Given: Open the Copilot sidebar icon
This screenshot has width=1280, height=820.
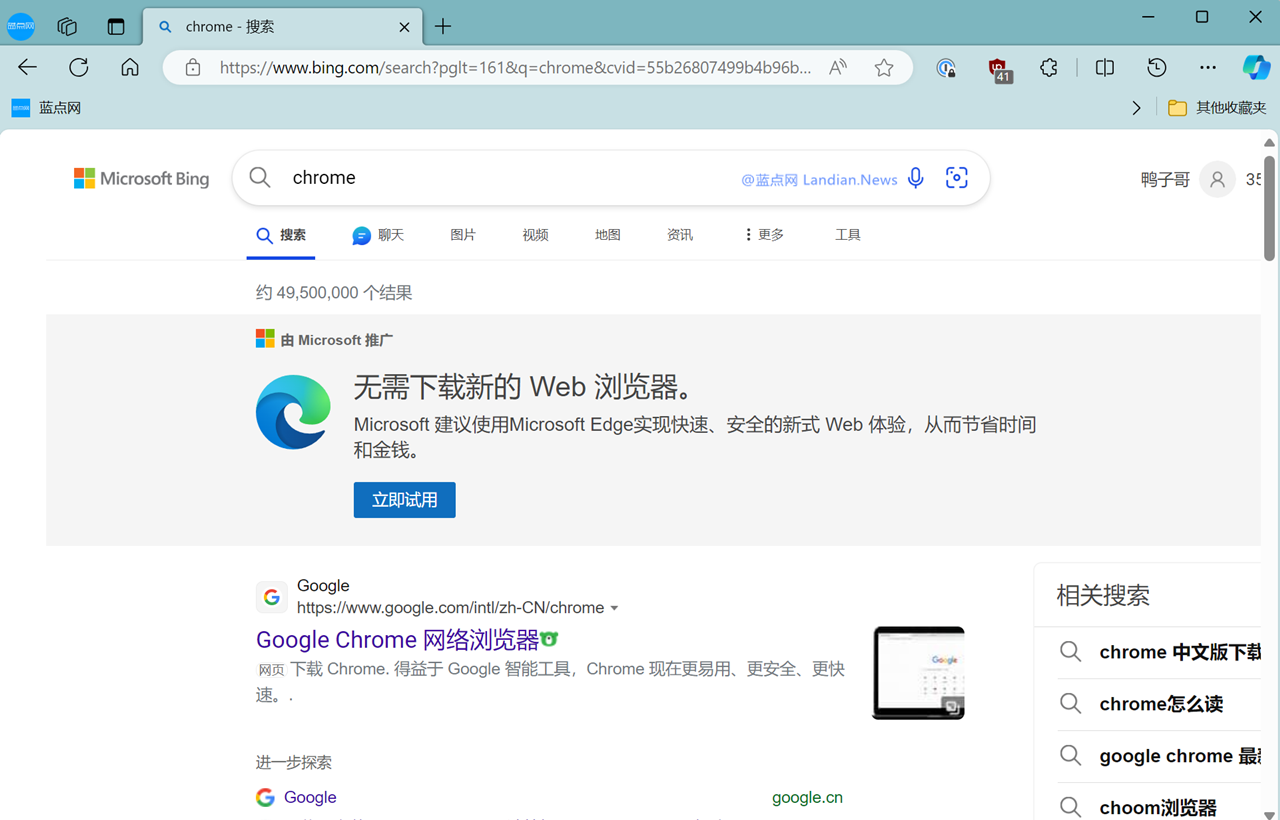Looking at the screenshot, I should pyautogui.click(x=1256, y=68).
